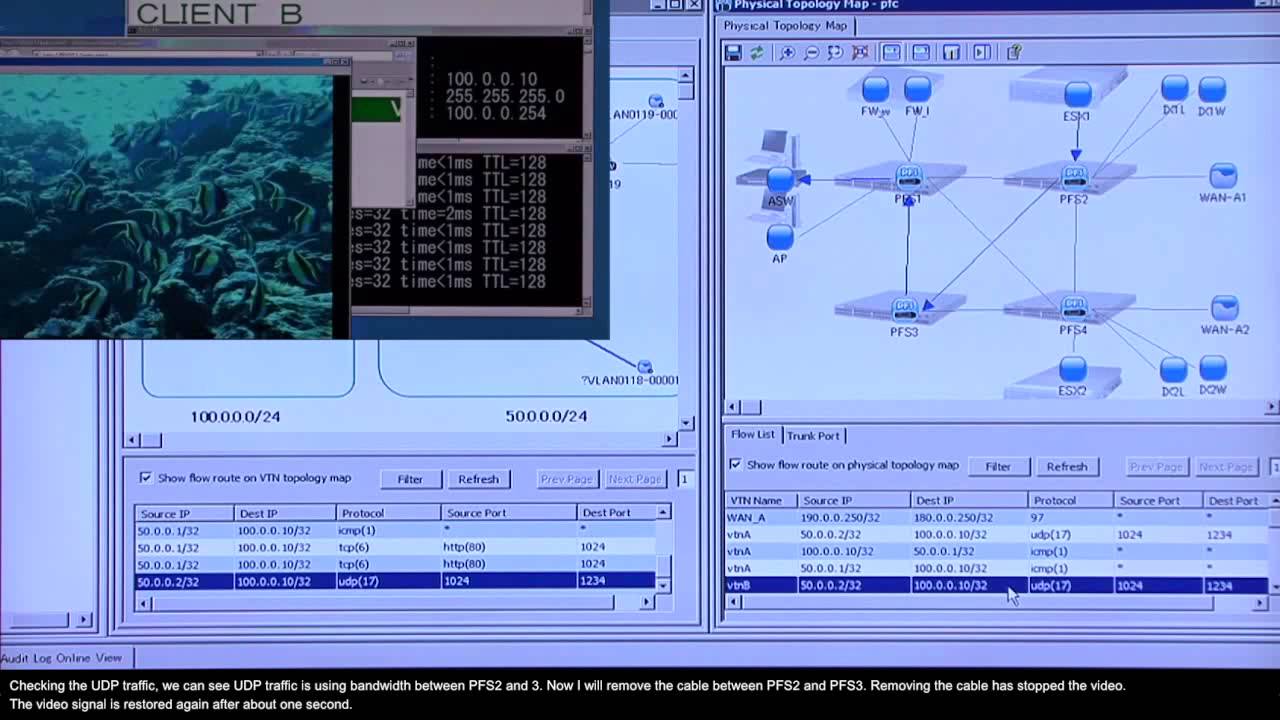Select the vtnA udp(17) flow row
The image size is (1280, 720).
coord(997,535)
